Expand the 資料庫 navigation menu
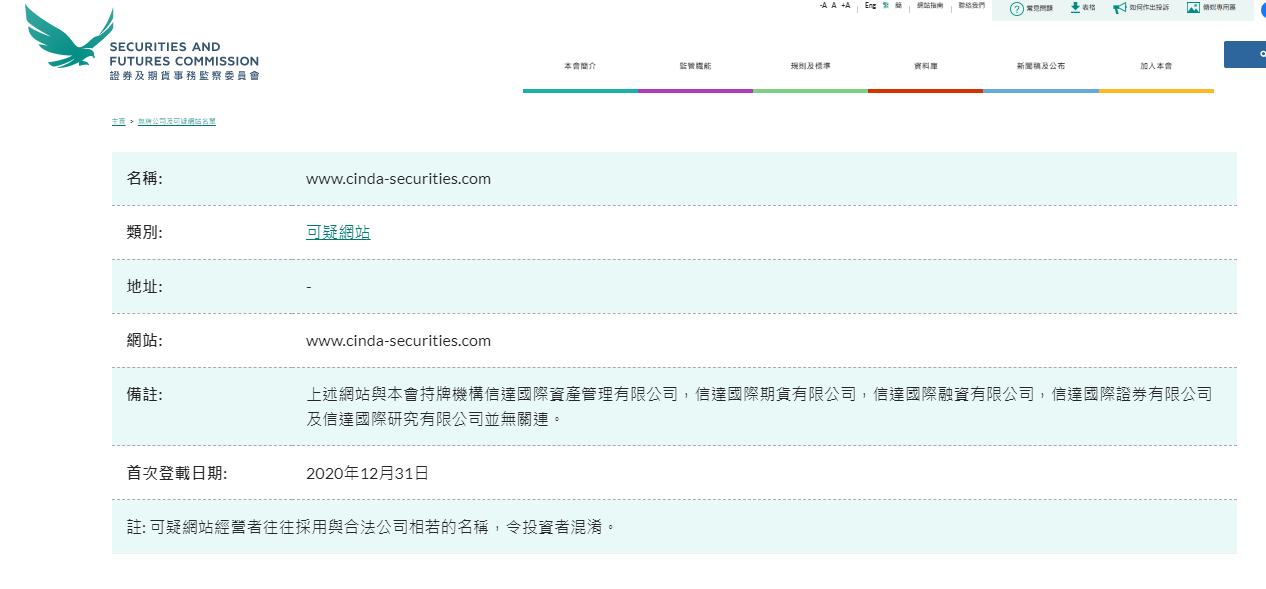Screen dimensions: 1266x589 click(925, 66)
